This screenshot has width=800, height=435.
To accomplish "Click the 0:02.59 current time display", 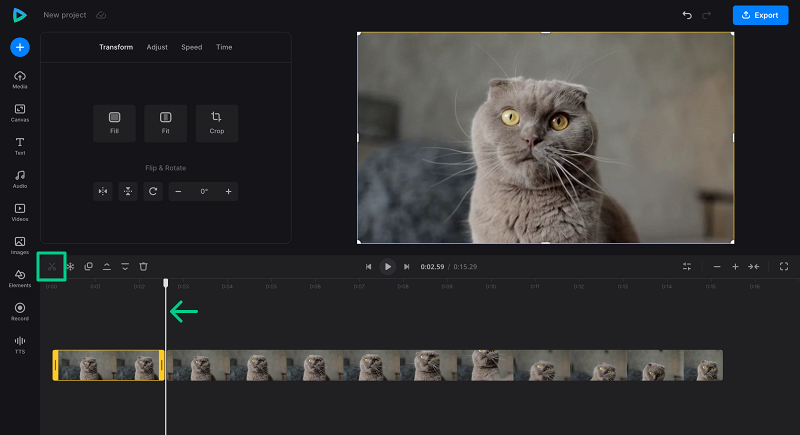I will pyautogui.click(x=432, y=267).
